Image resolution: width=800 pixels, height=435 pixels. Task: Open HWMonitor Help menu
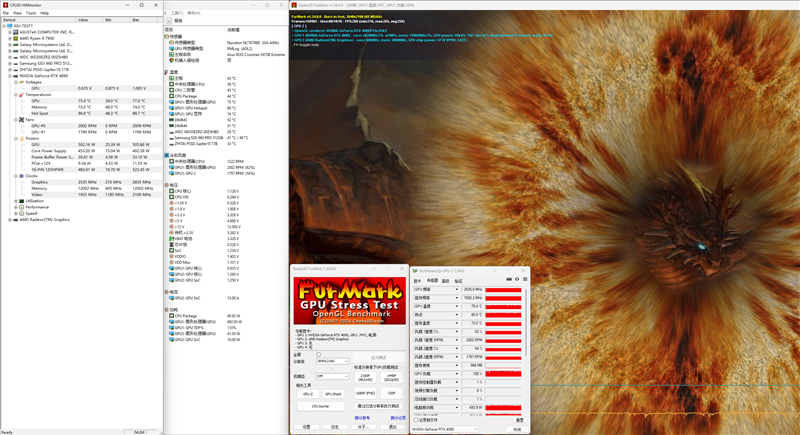coord(44,13)
